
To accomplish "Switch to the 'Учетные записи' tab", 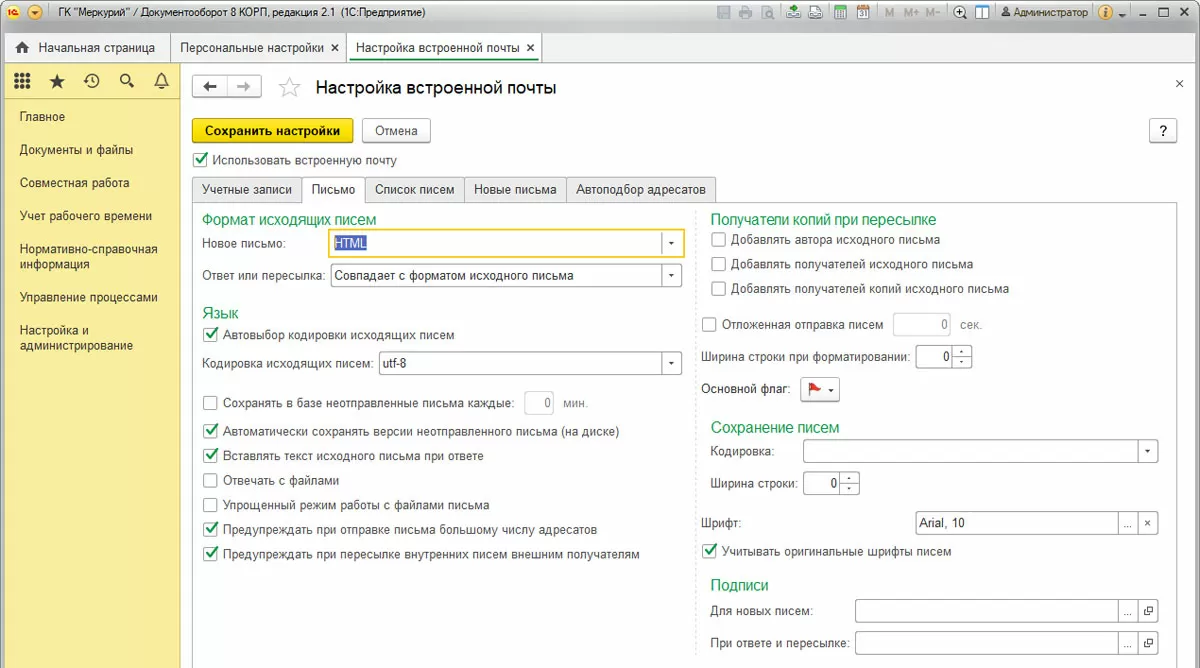I will [x=246, y=189].
